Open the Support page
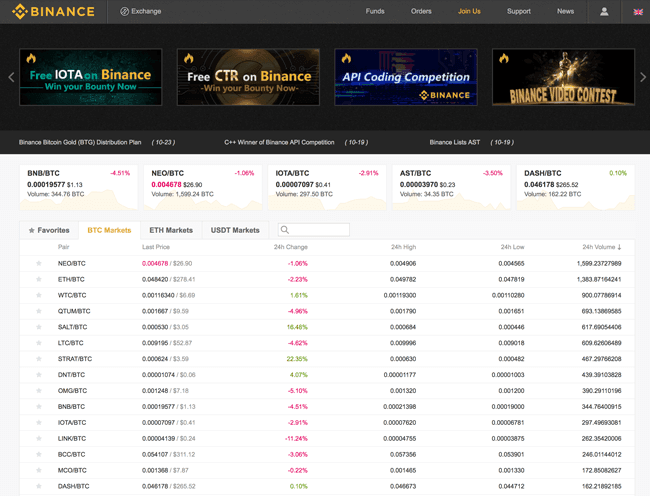Screen dimensions: 650x496 click(x=519, y=12)
